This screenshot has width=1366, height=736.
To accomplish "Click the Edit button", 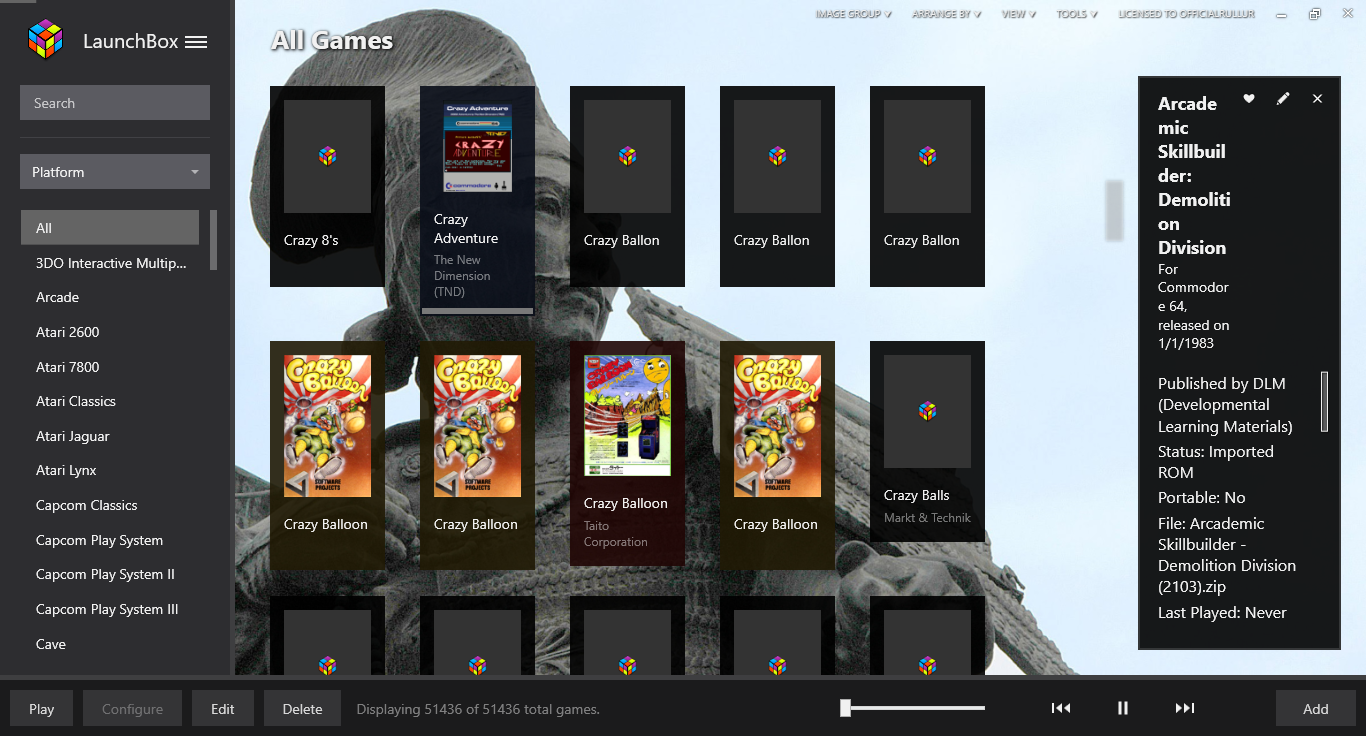I will pyautogui.click(x=223, y=708).
